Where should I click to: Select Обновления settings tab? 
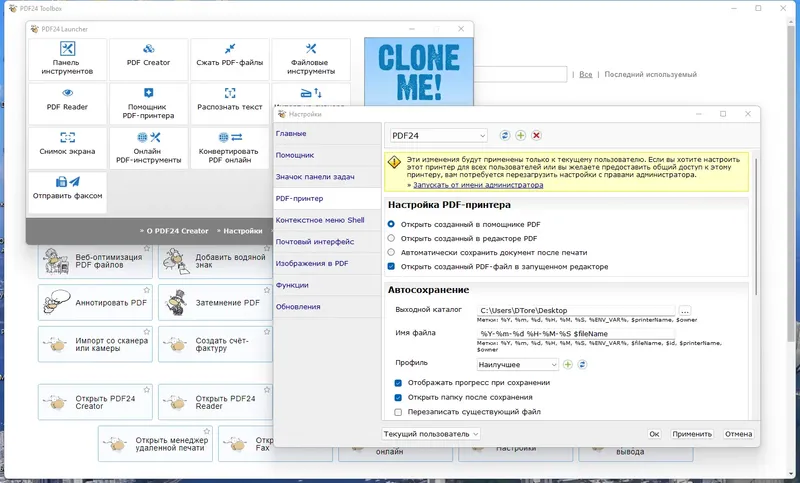point(327,307)
